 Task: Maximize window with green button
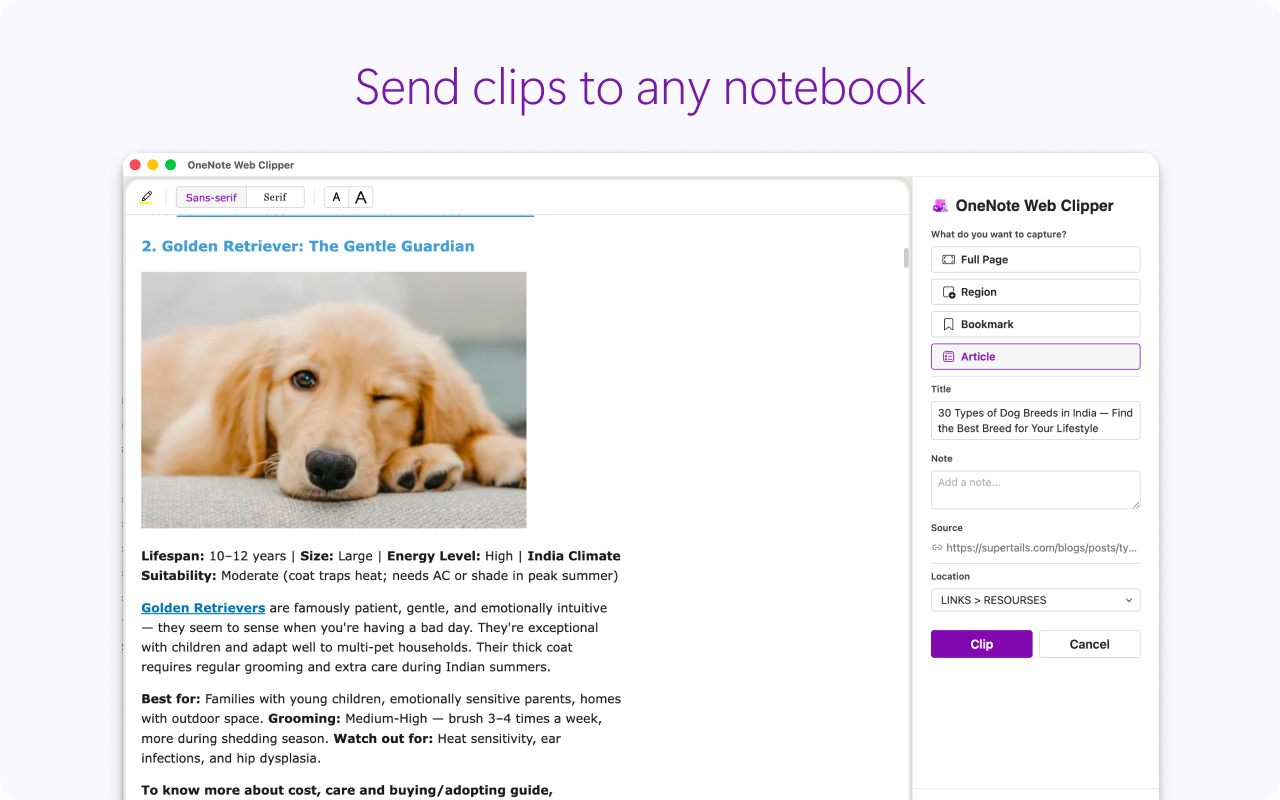click(x=171, y=165)
